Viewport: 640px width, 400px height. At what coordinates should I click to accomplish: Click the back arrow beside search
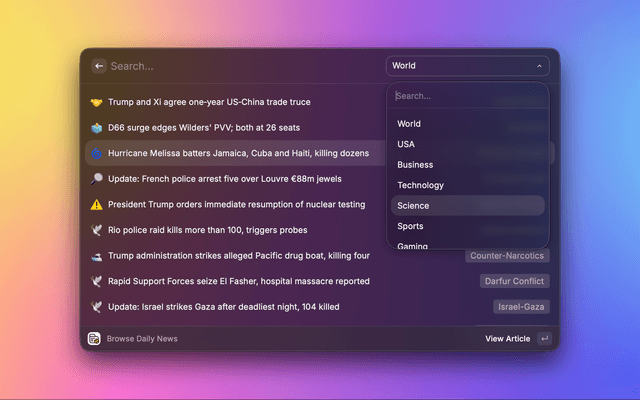point(99,66)
